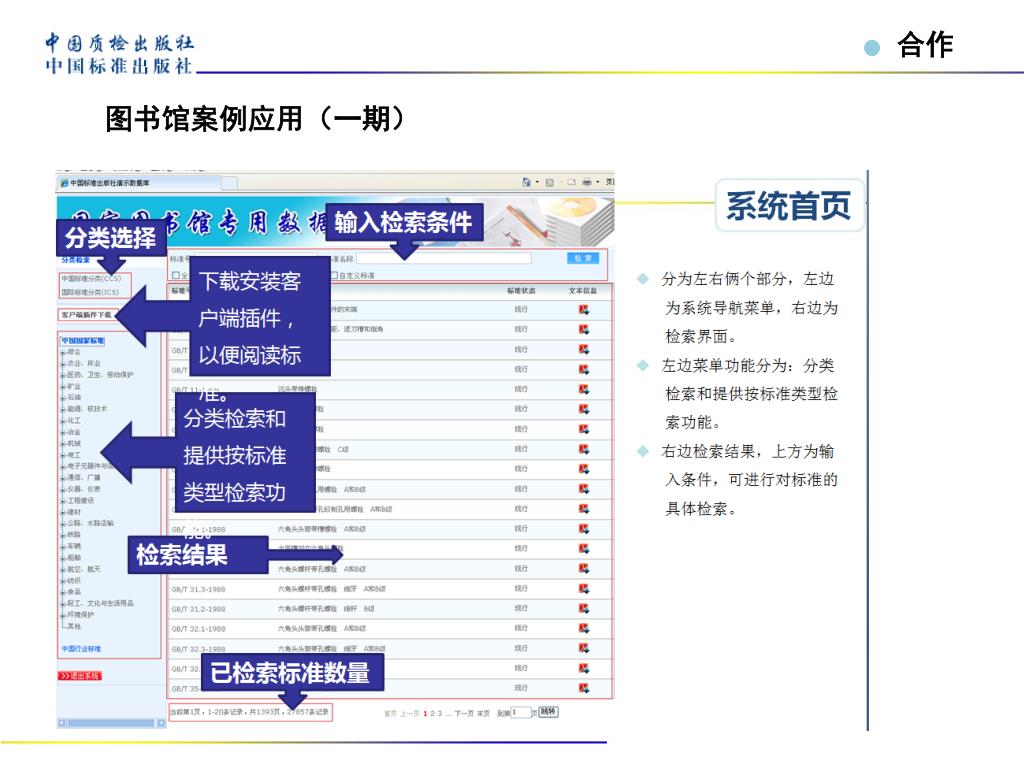The image size is (1024, 768).
Task: Click 客户端插件下载 link
Action: tap(86, 315)
